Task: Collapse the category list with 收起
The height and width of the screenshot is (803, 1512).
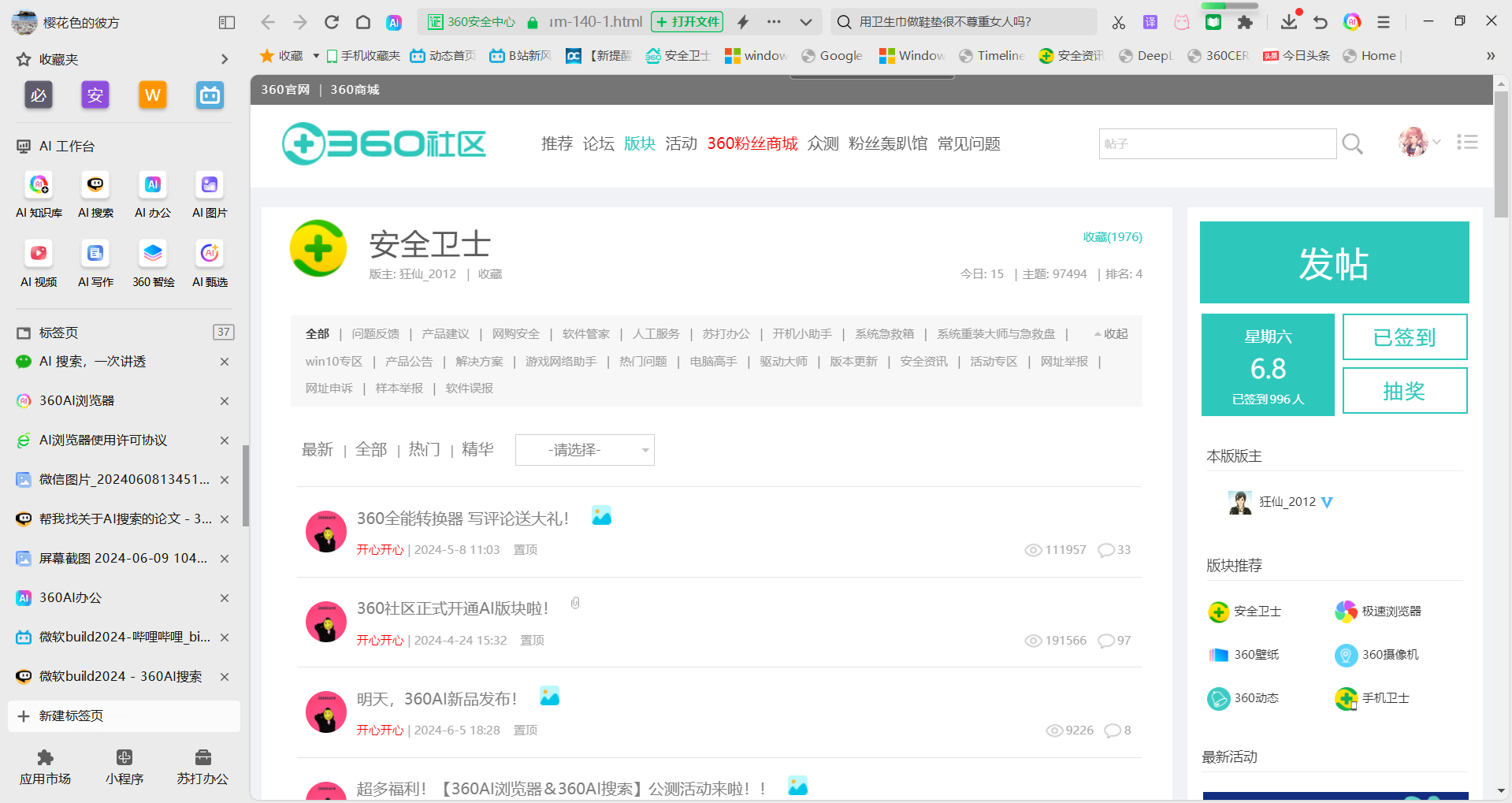Action: (1111, 334)
